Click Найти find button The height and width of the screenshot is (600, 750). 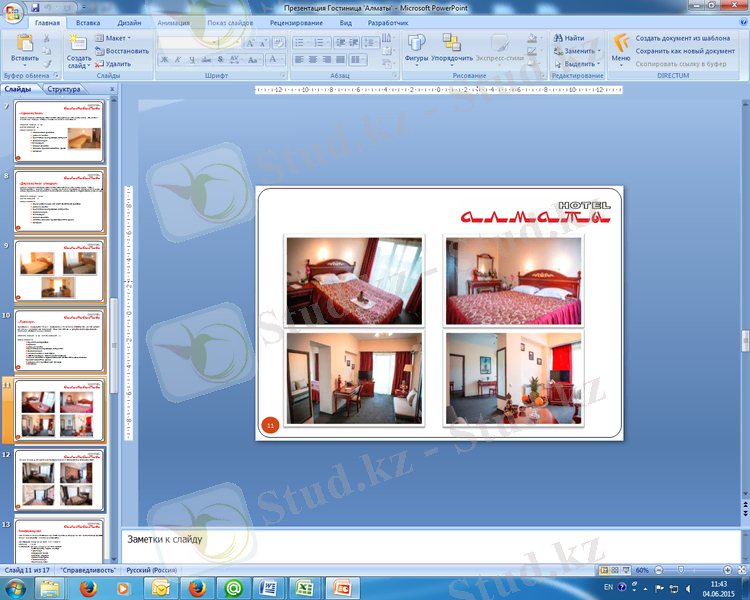(x=569, y=38)
